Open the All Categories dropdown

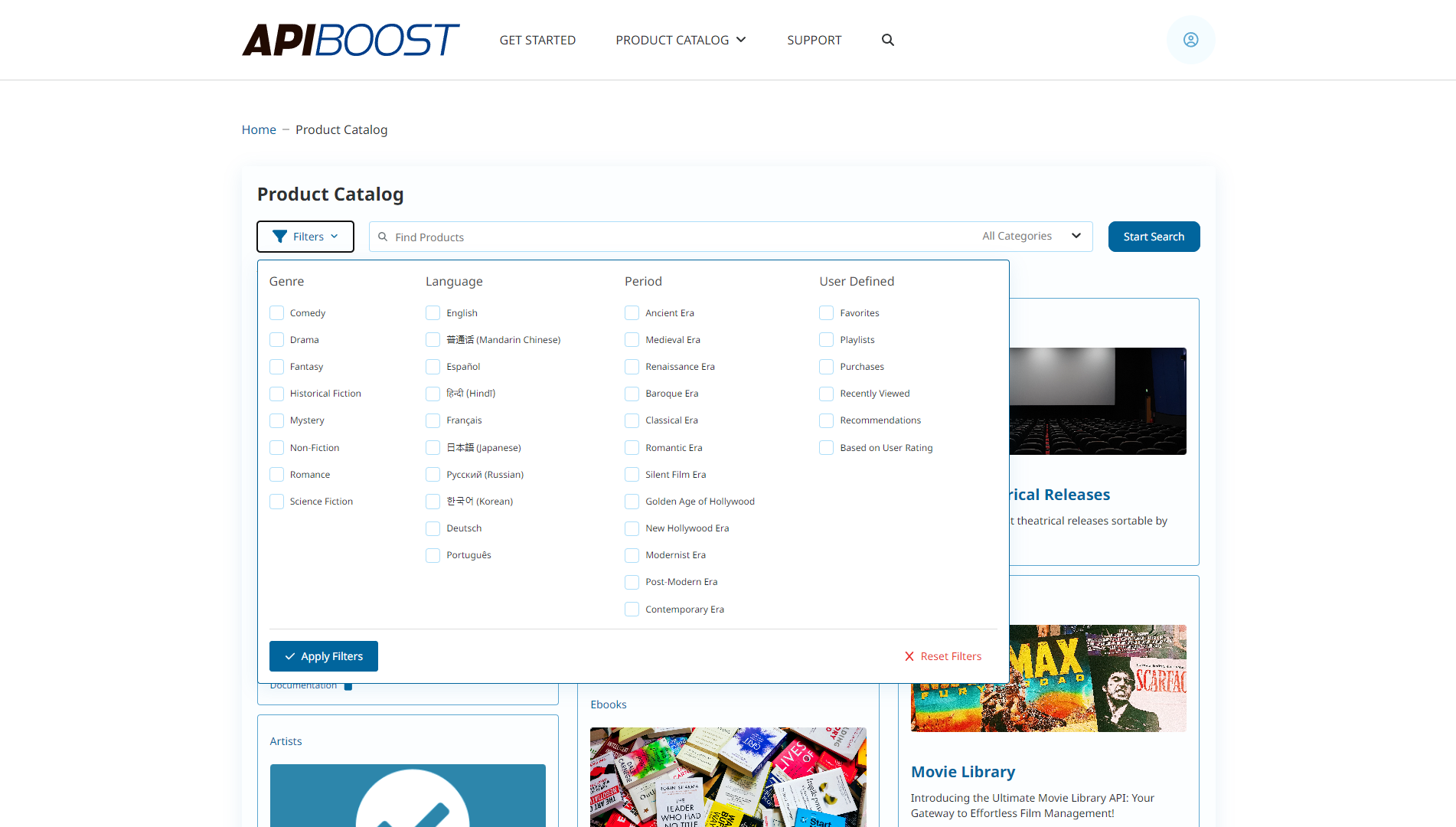(1032, 236)
